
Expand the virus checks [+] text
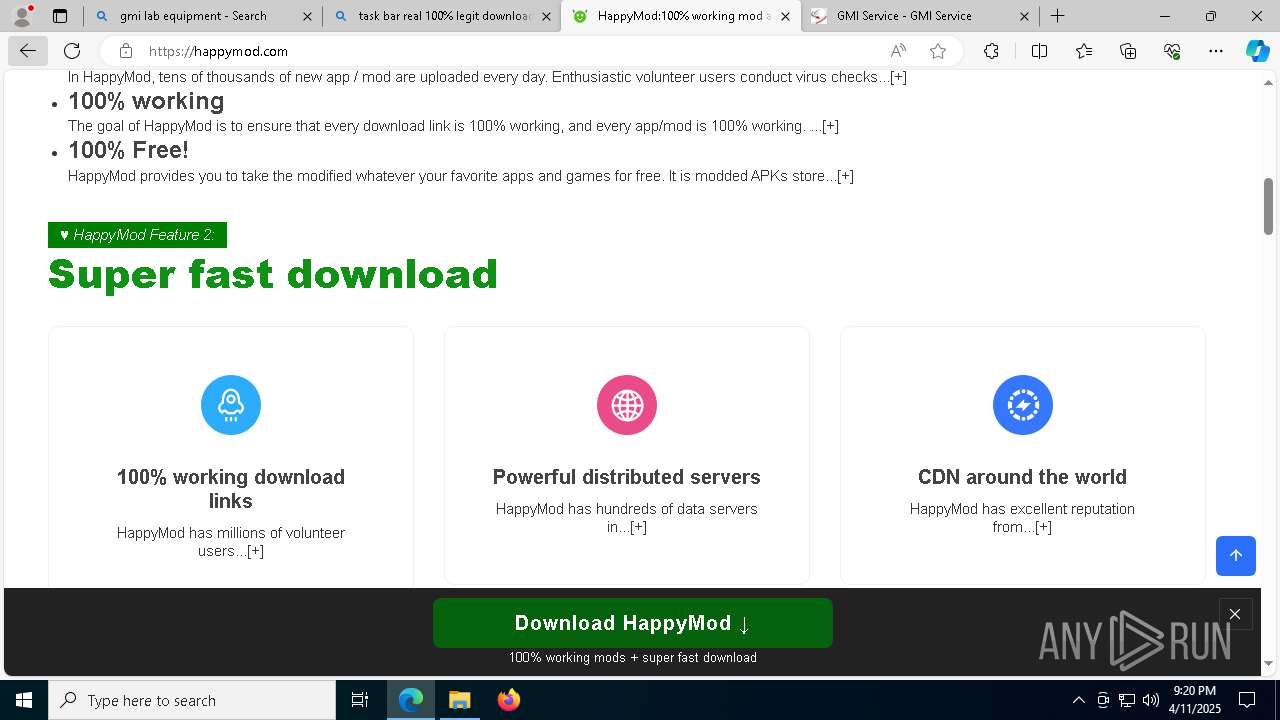898,77
